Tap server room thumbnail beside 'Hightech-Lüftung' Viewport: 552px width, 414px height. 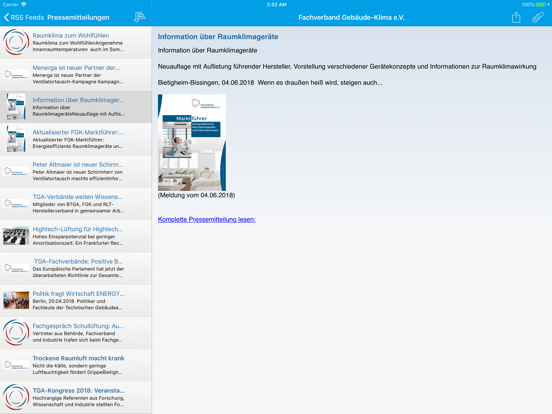pyautogui.click(x=16, y=236)
